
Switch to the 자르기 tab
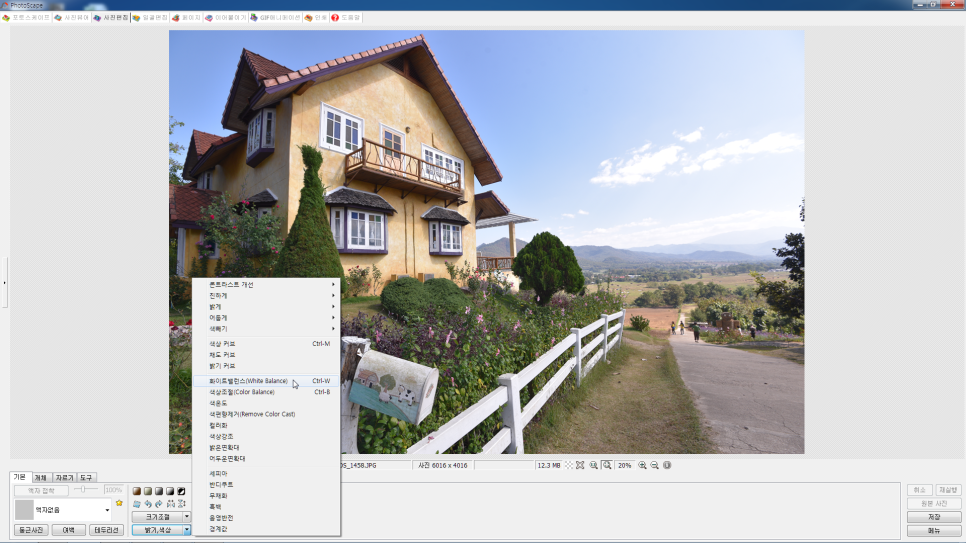tap(64, 478)
